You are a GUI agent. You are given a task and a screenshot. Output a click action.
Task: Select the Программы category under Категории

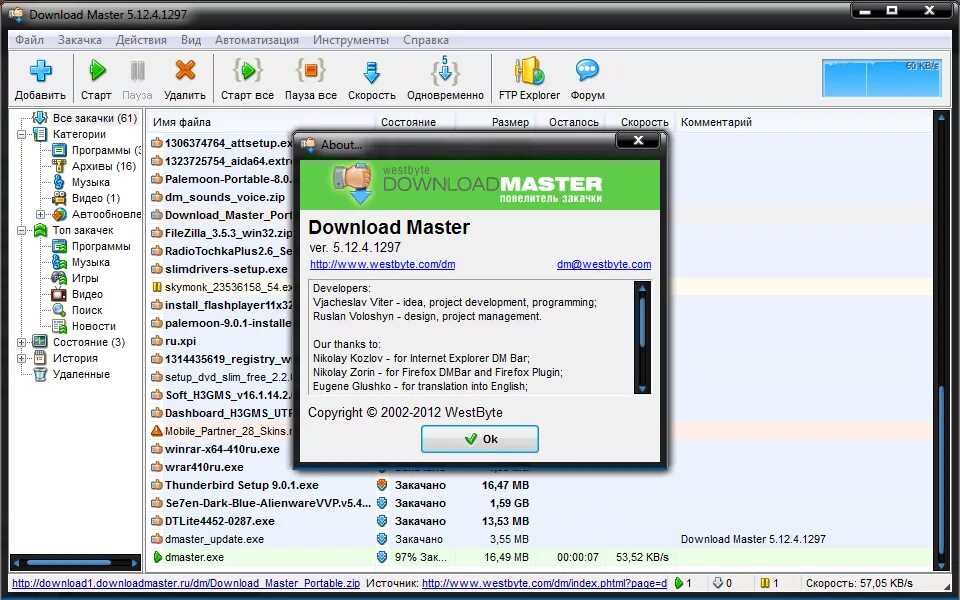click(105, 150)
